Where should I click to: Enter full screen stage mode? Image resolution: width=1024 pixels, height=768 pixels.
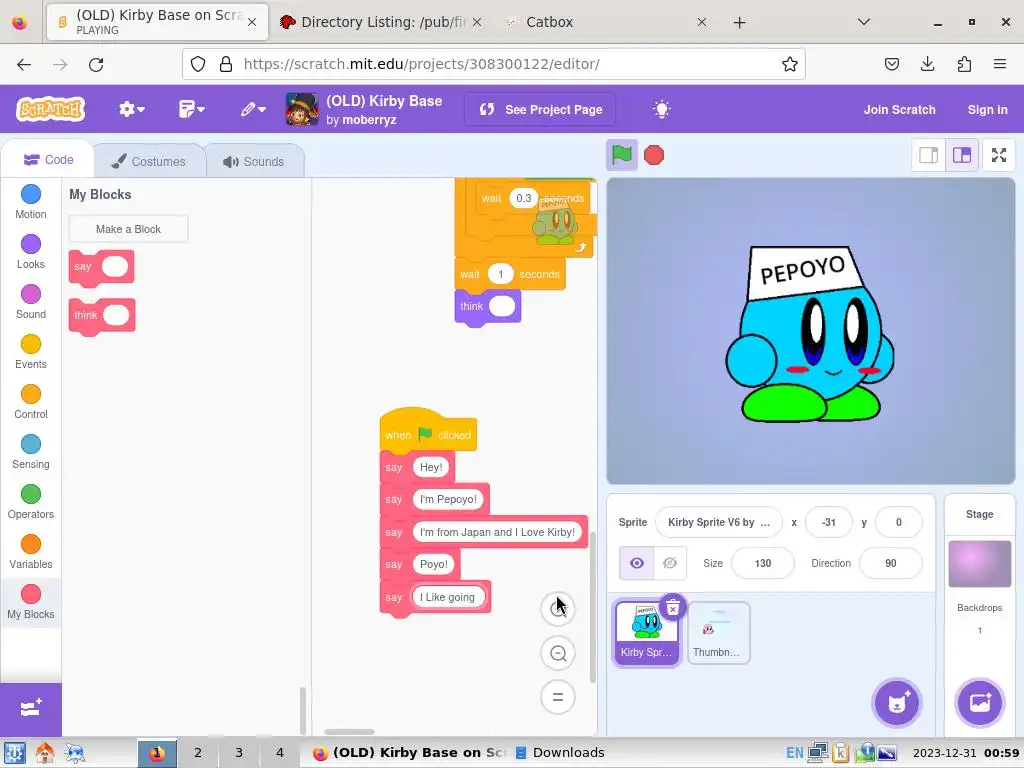(999, 155)
